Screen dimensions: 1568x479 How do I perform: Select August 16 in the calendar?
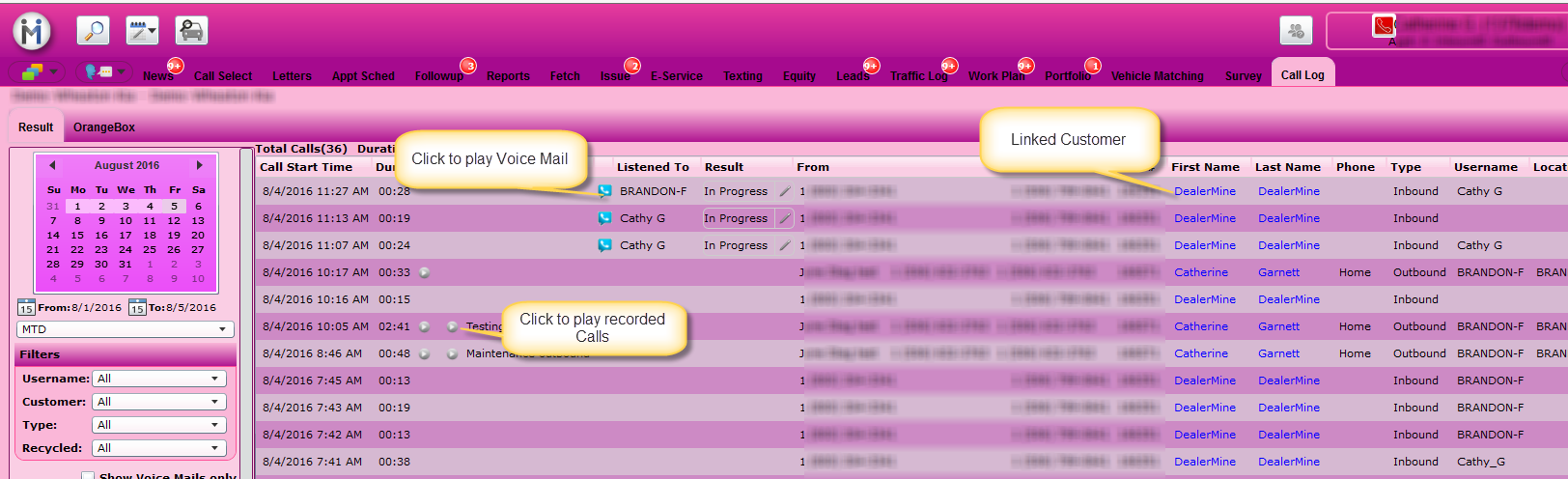coord(101,235)
